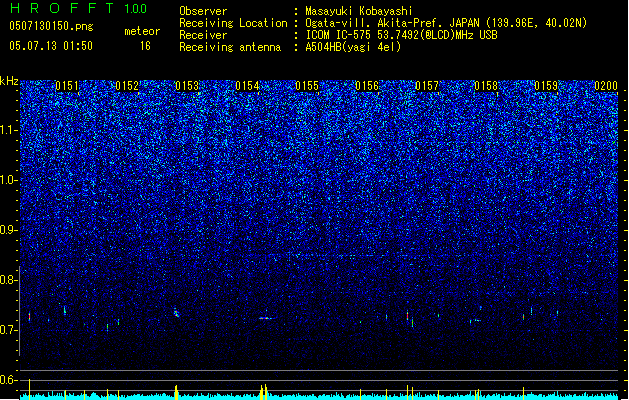The width and height of the screenshot is (629, 400).
Task: Click the 0157 time marker
Action: 427,86
